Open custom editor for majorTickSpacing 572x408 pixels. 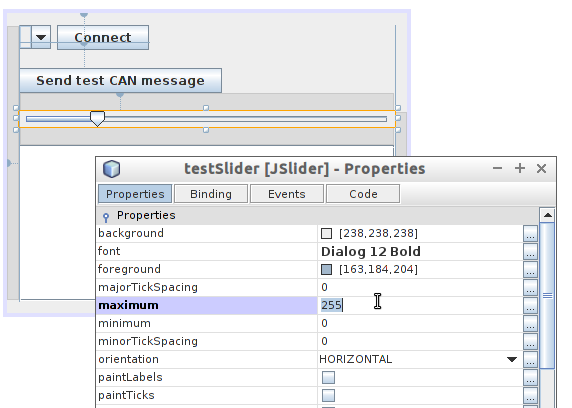coord(530,288)
